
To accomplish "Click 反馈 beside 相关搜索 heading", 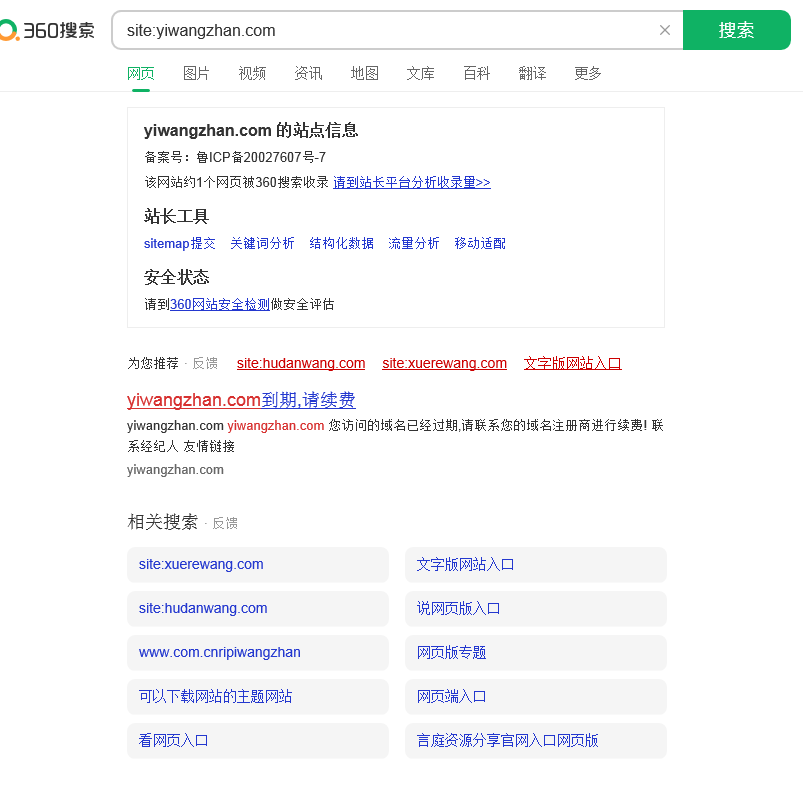I will [225, 523].
